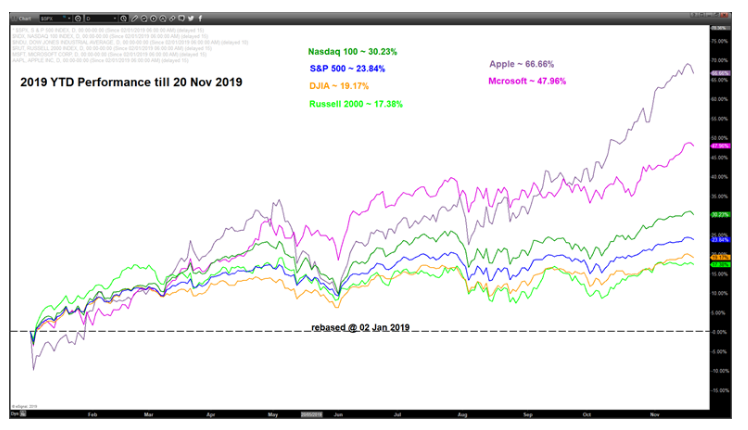
Task: Share the chart via Facebook icon
Action: (x=200, y=19)
